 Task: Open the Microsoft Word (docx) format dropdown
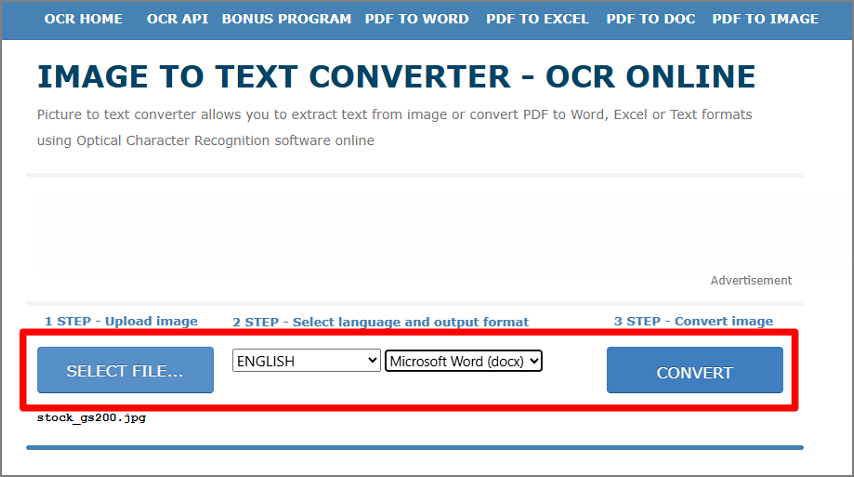(463, 361)
